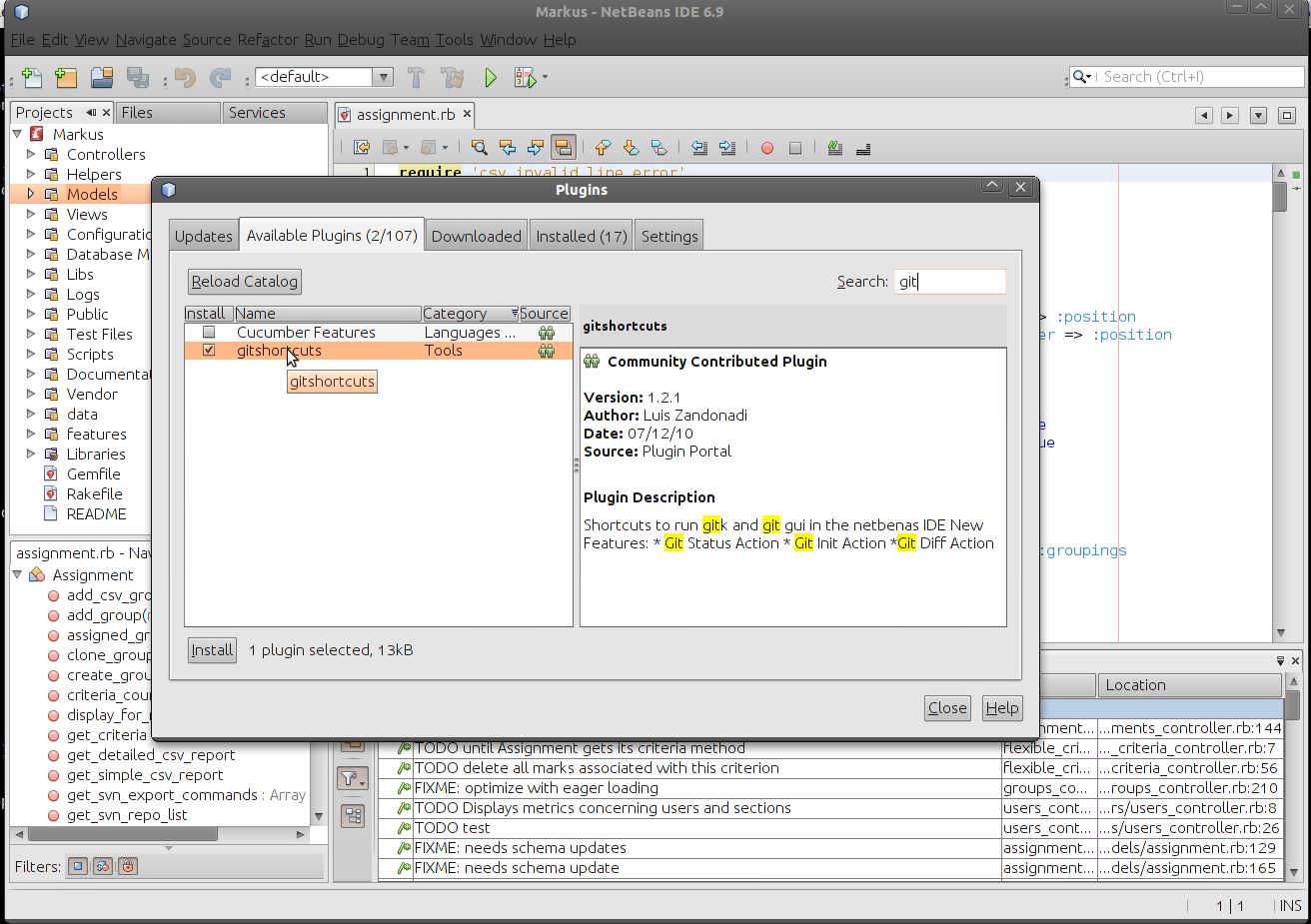Click the Reload Catalog button

(245, 282)
